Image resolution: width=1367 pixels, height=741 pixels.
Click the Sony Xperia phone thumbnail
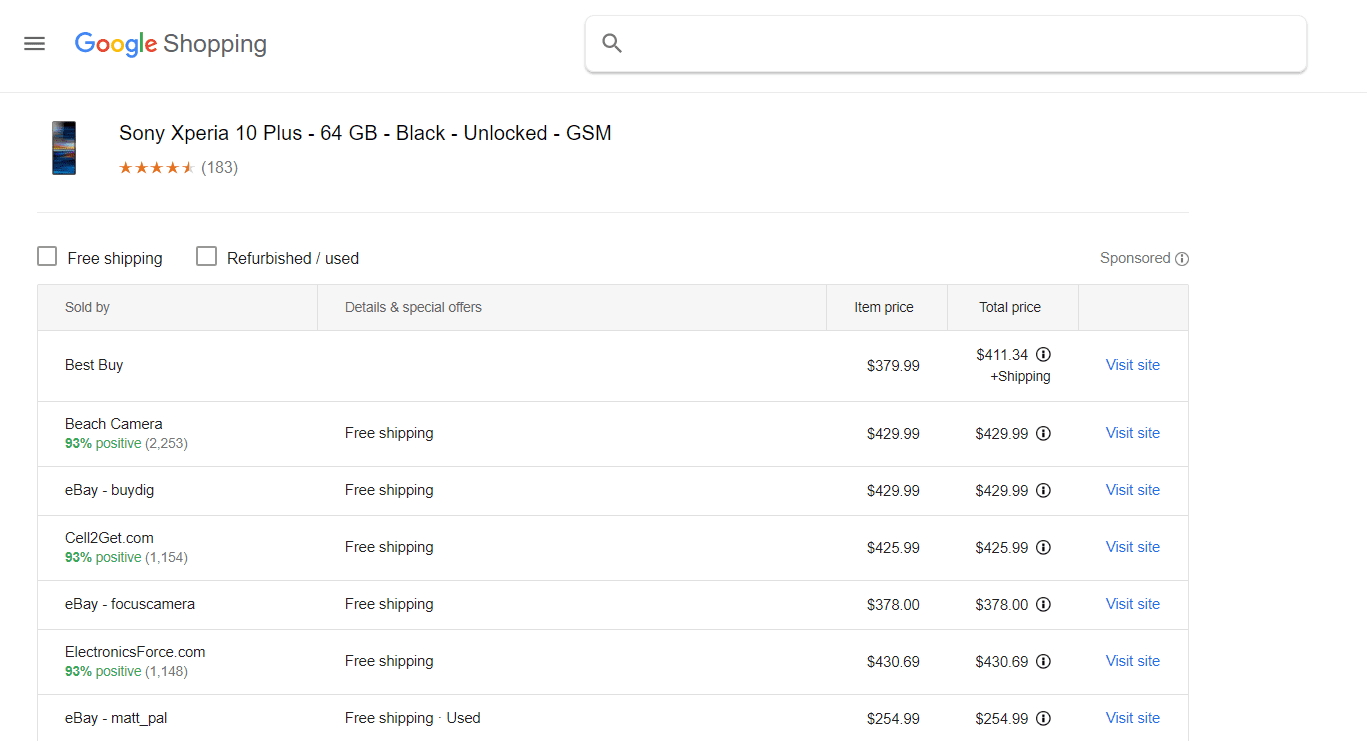[64, 148]
